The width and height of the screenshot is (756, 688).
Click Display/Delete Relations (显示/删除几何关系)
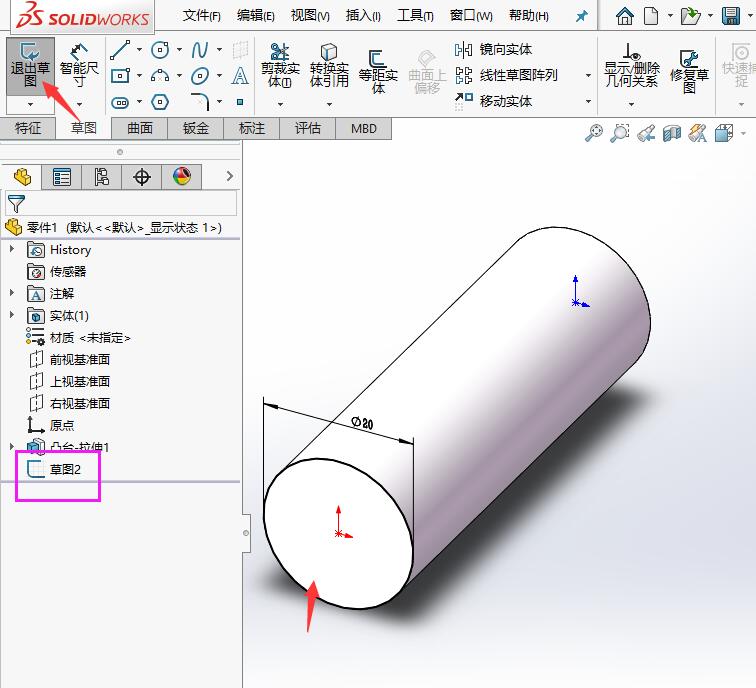[631, 66]
